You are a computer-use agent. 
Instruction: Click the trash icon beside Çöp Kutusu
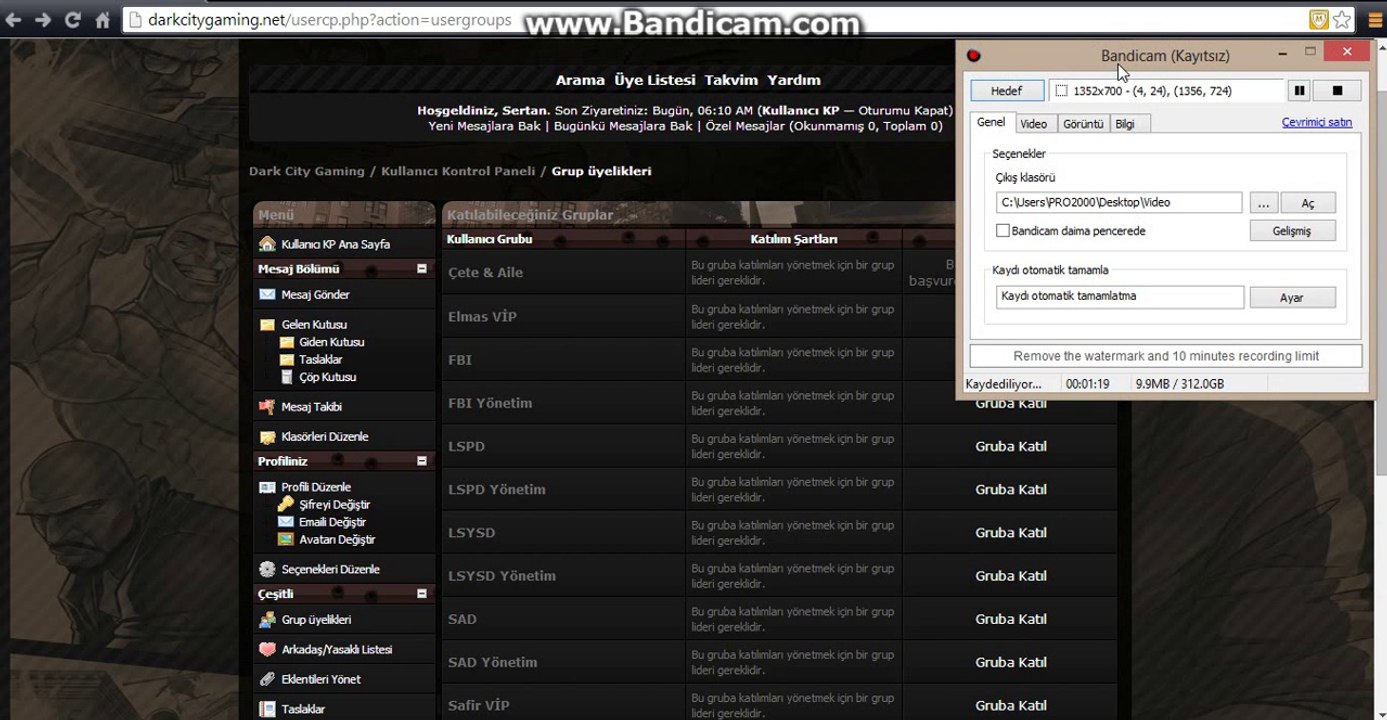pyautogui.click(x=287, y=377)
